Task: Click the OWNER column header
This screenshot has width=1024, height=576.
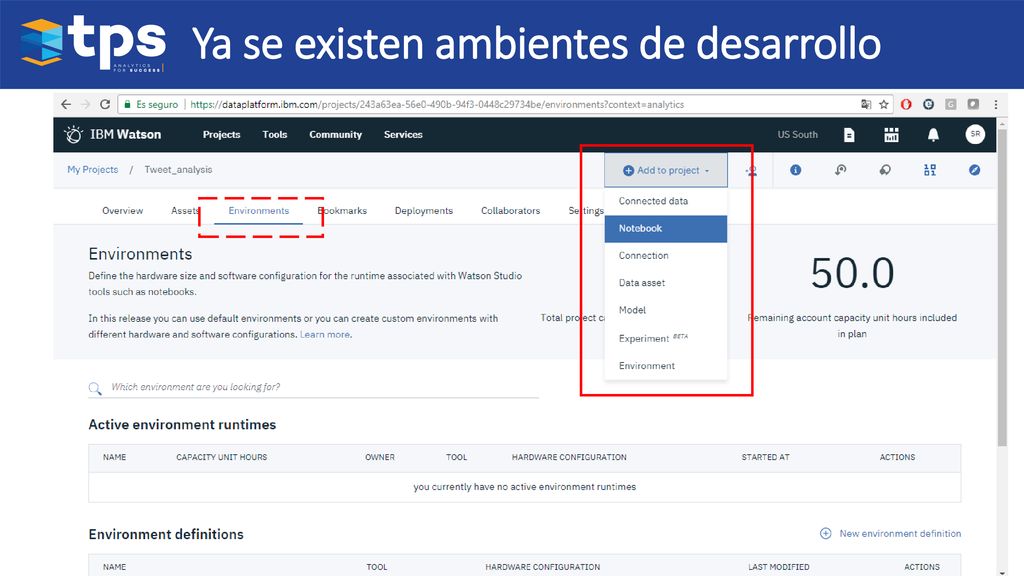Action: [x=380, y=457]
